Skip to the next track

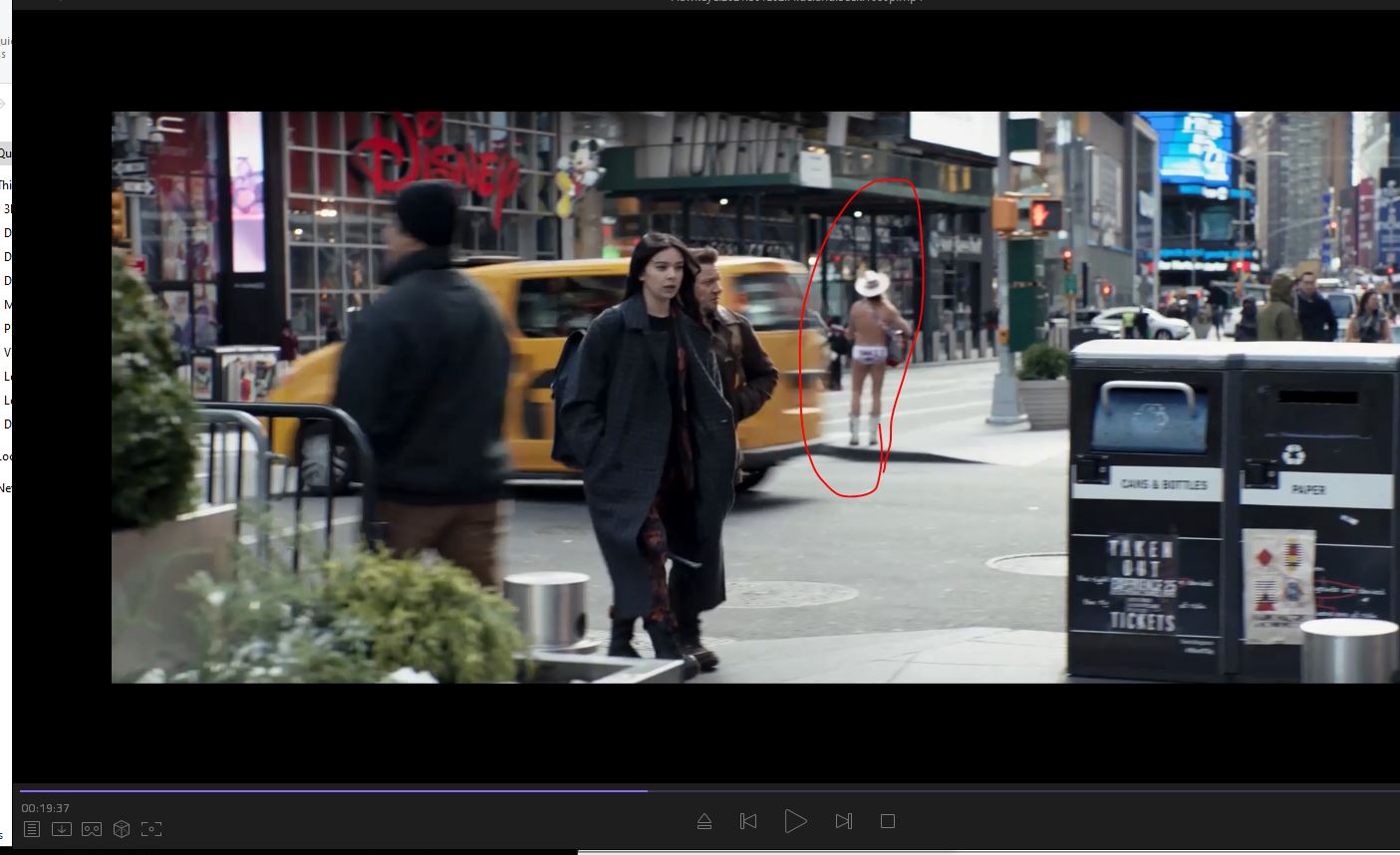[x=844, y=821]
